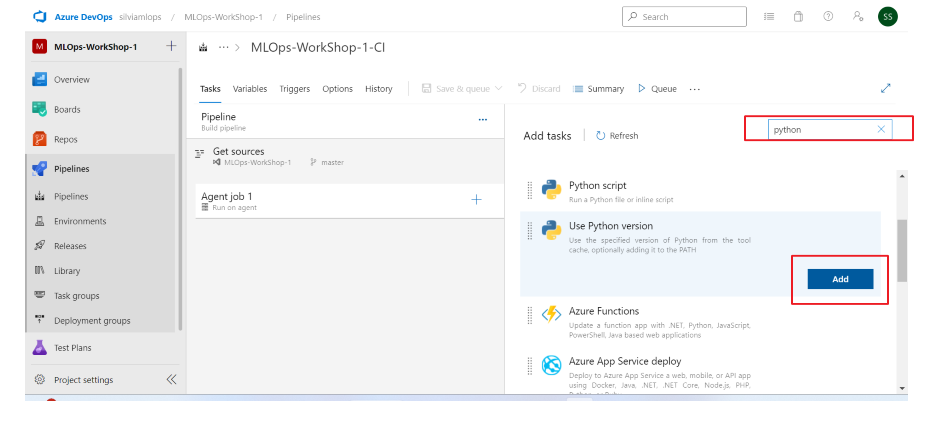Refresh the task list
929x422 pixels.
point(617,136)
